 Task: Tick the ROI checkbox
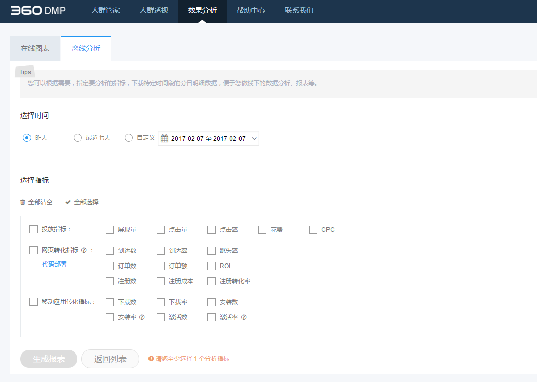click(x=211, y=266)
